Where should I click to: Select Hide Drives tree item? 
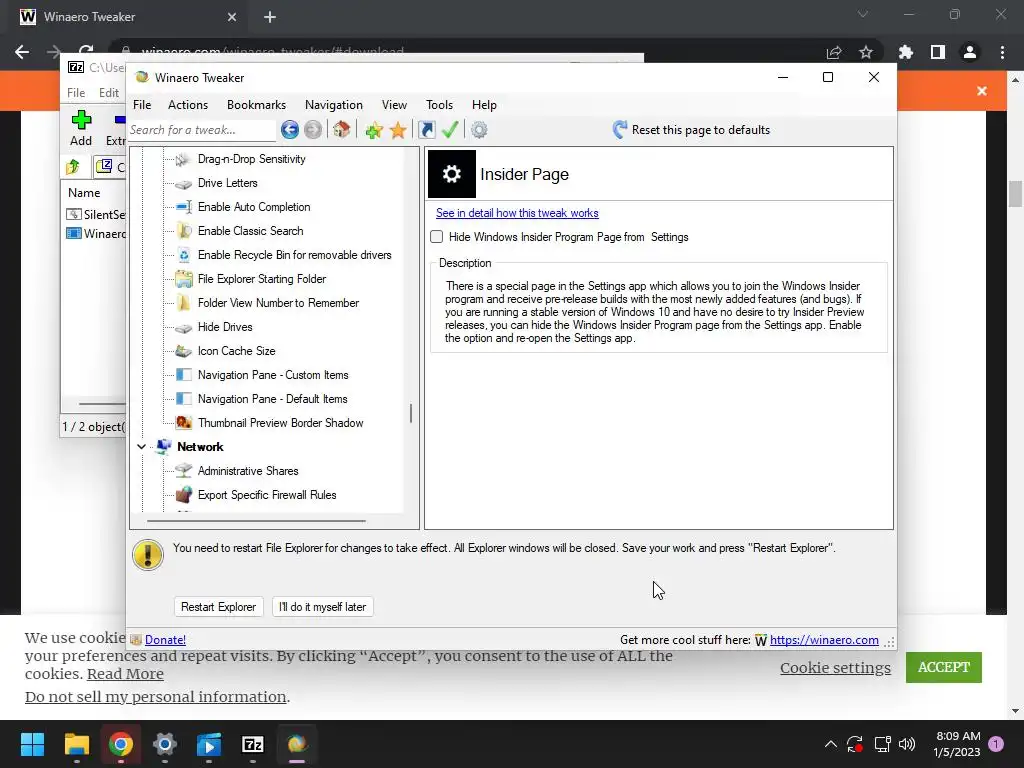point(225,327)
